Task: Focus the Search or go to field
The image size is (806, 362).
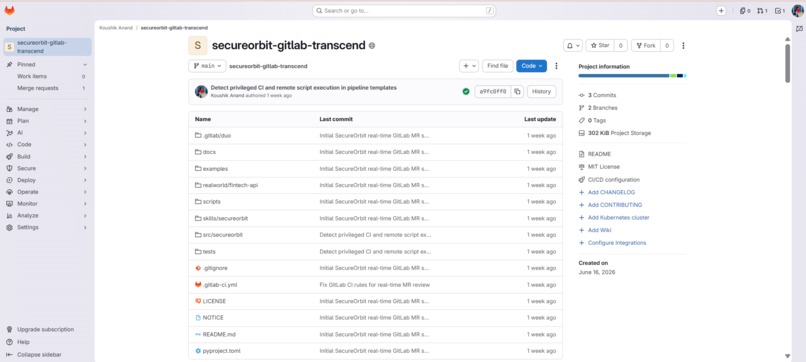Action: tap(404, 11)
